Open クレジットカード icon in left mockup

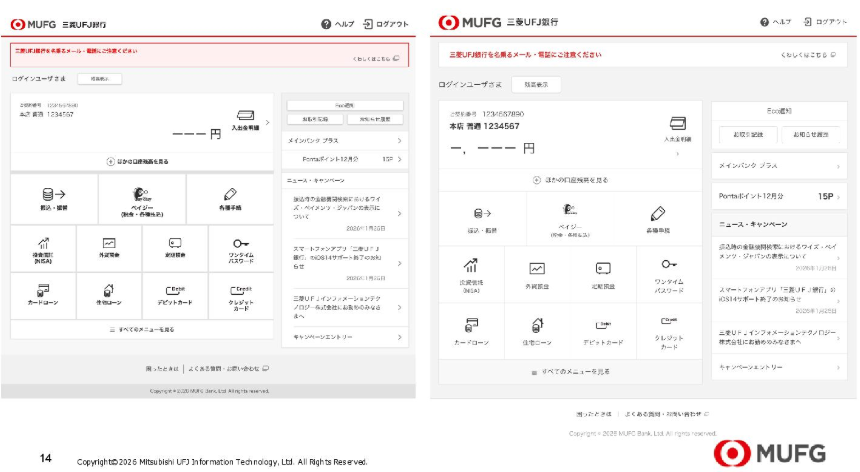[x=241, y=290]
